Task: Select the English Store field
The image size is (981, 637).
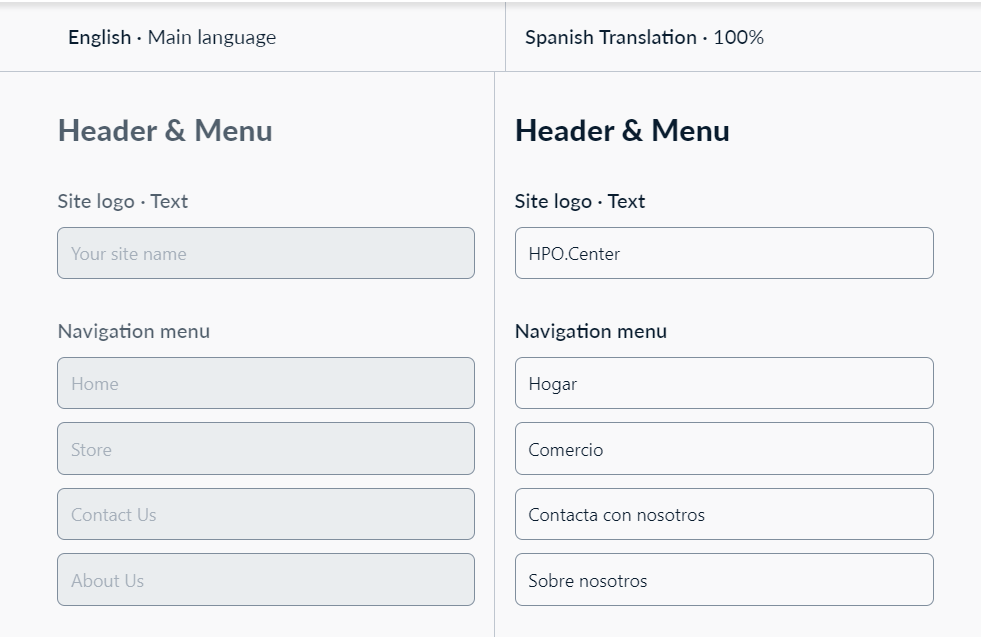Action: (x=266, y=449)
